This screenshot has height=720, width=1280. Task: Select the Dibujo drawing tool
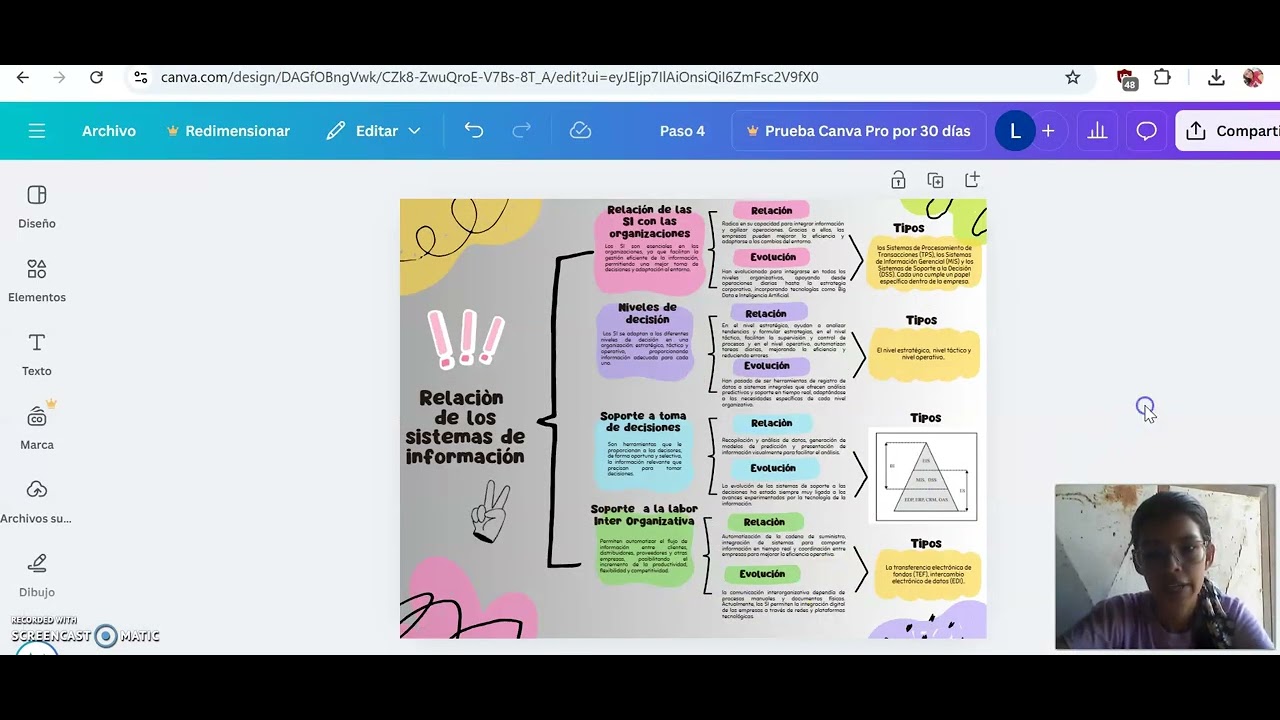pyautogui.click(x=37, y=576)
